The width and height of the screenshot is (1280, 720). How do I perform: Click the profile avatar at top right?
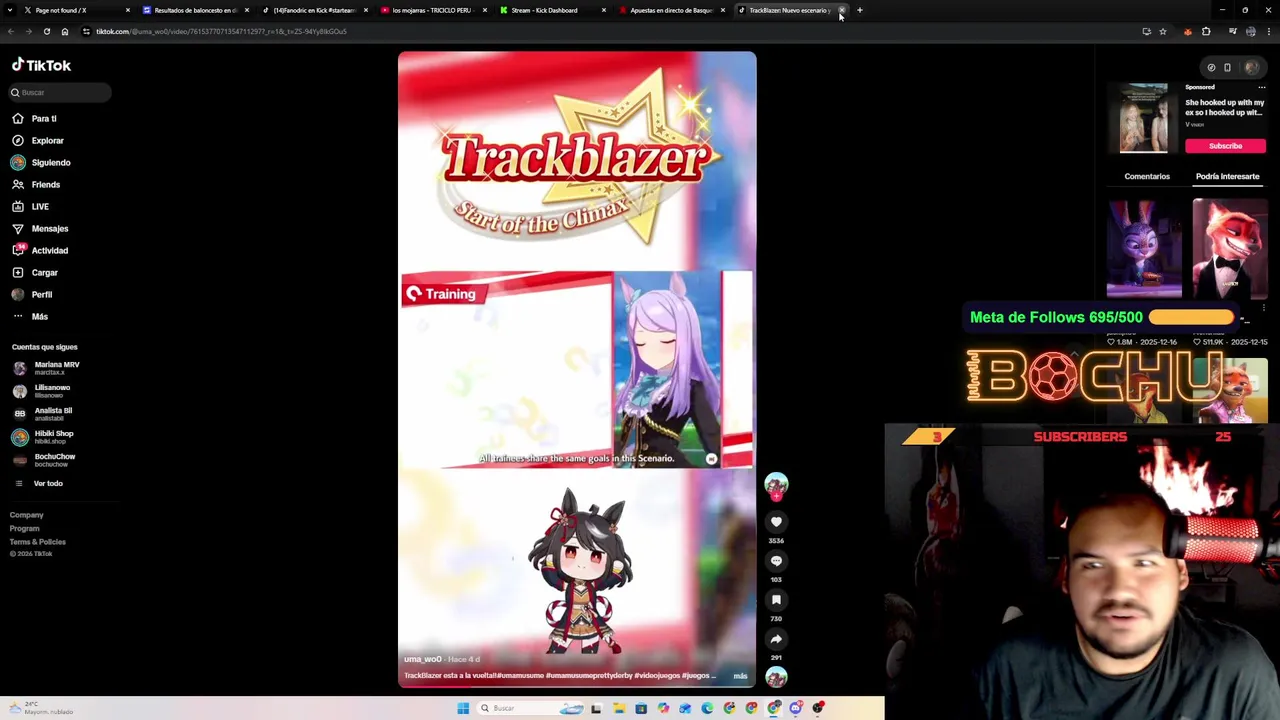tap(1251, 68)
